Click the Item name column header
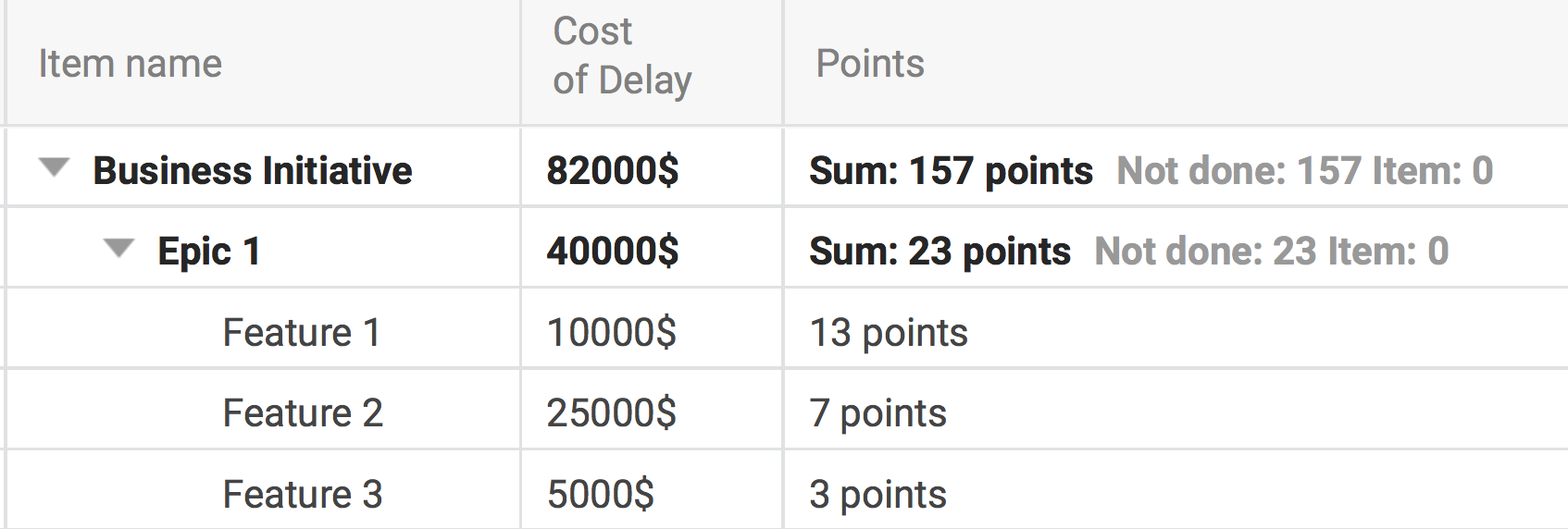This screenshot has height=529, width=1568. pos(130,64)
